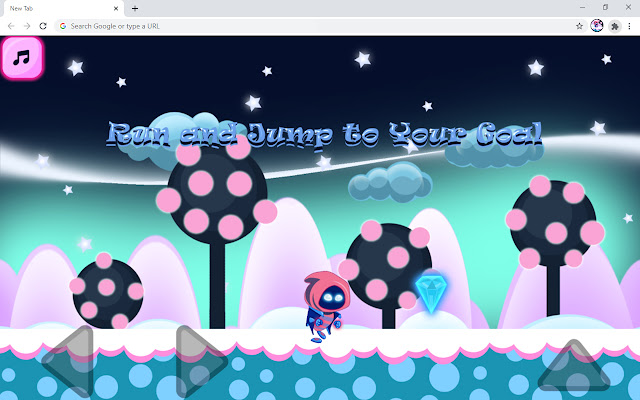Screen dimensions: 640x400
Task: Restore down the browser window
Action: (605, 7)
